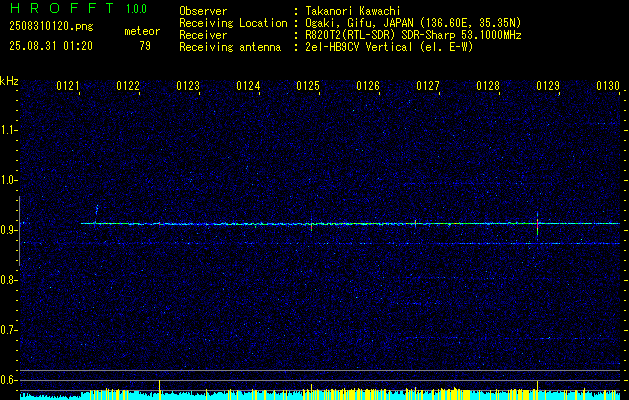
Task: Click the date stamp 25.08.31 01:20
Action: point(51,46)
